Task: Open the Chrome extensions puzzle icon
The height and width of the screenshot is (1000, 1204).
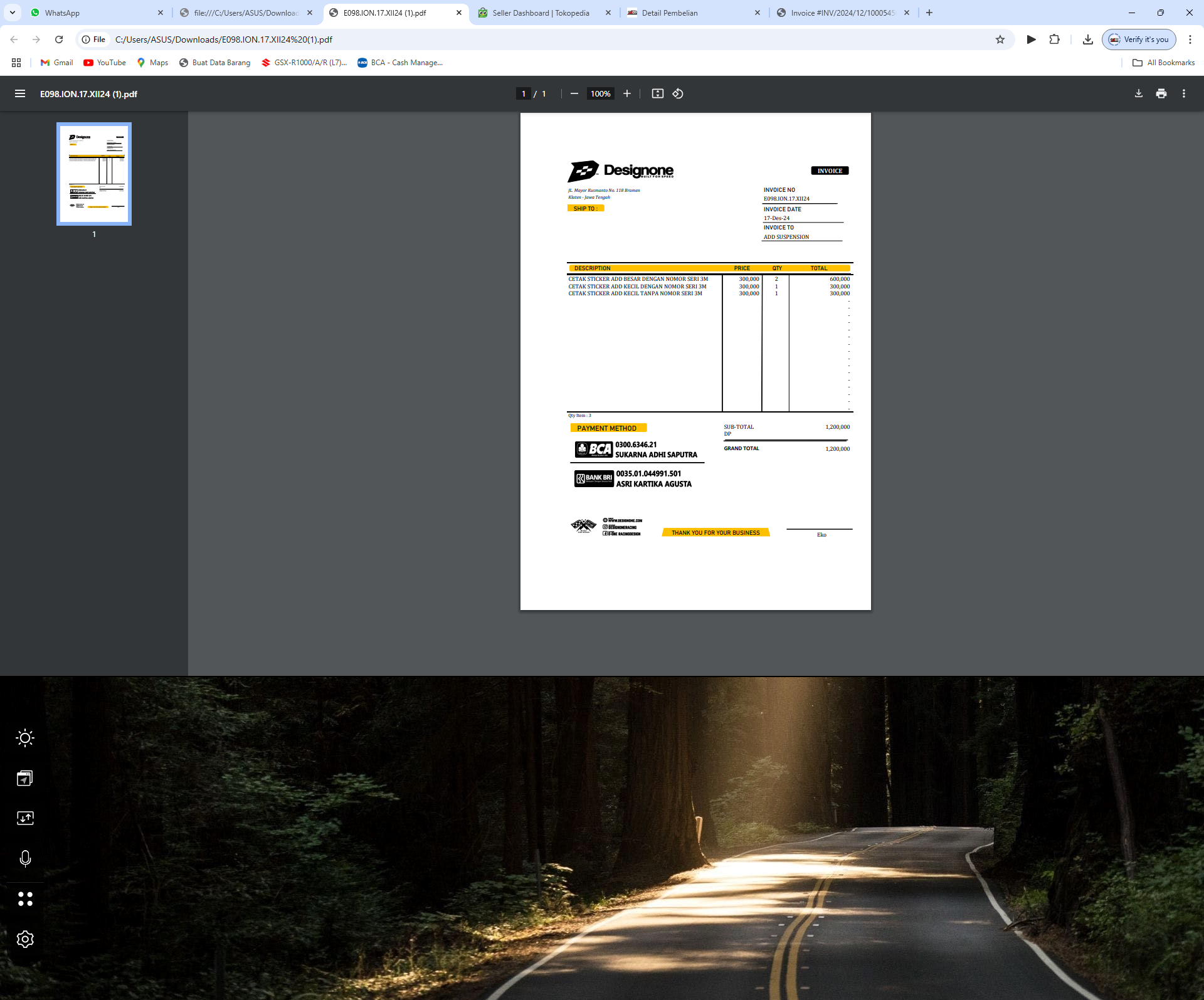Action: pos(1054,39)
